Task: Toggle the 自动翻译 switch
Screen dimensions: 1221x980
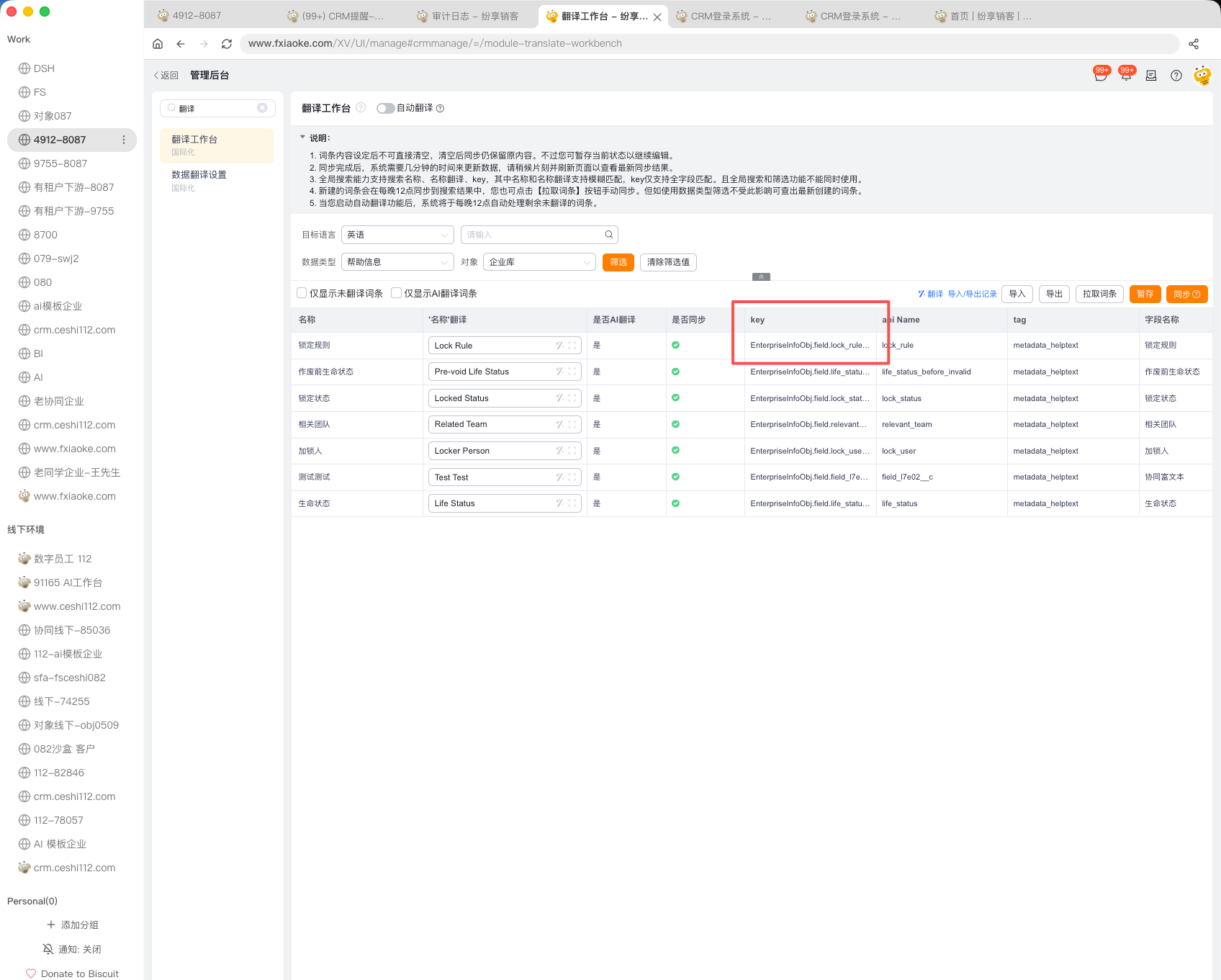Action: pos(385,109)
